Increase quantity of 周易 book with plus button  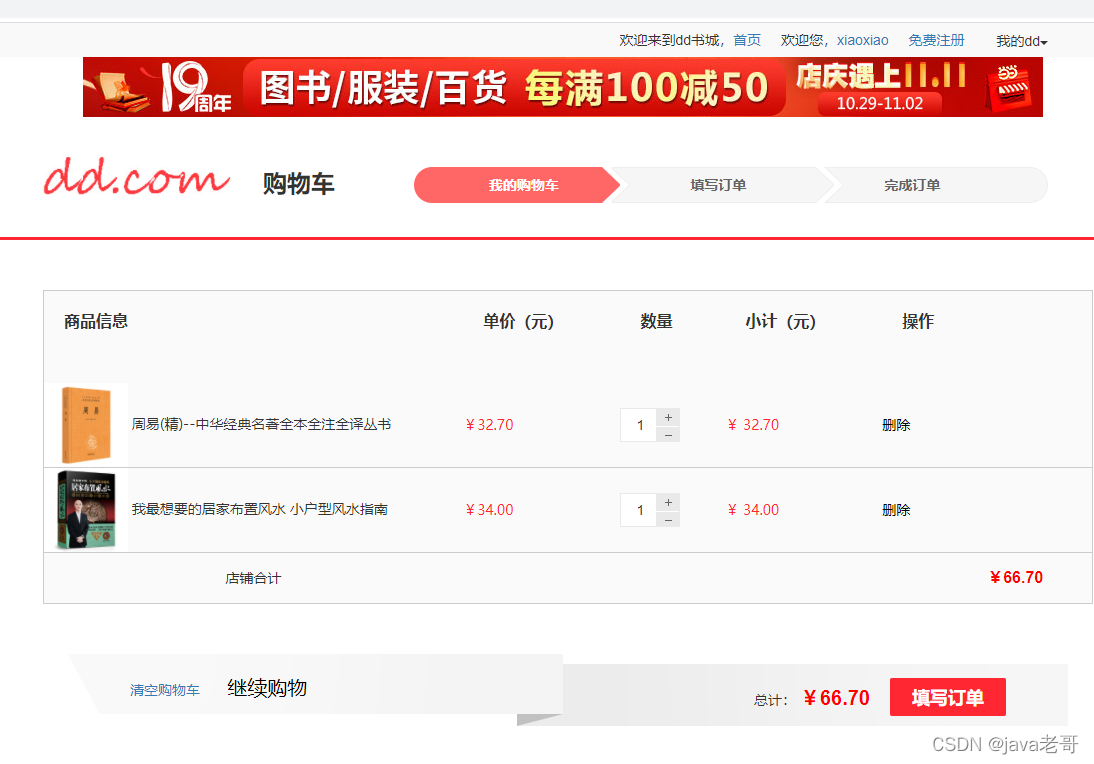coord(668,416)
